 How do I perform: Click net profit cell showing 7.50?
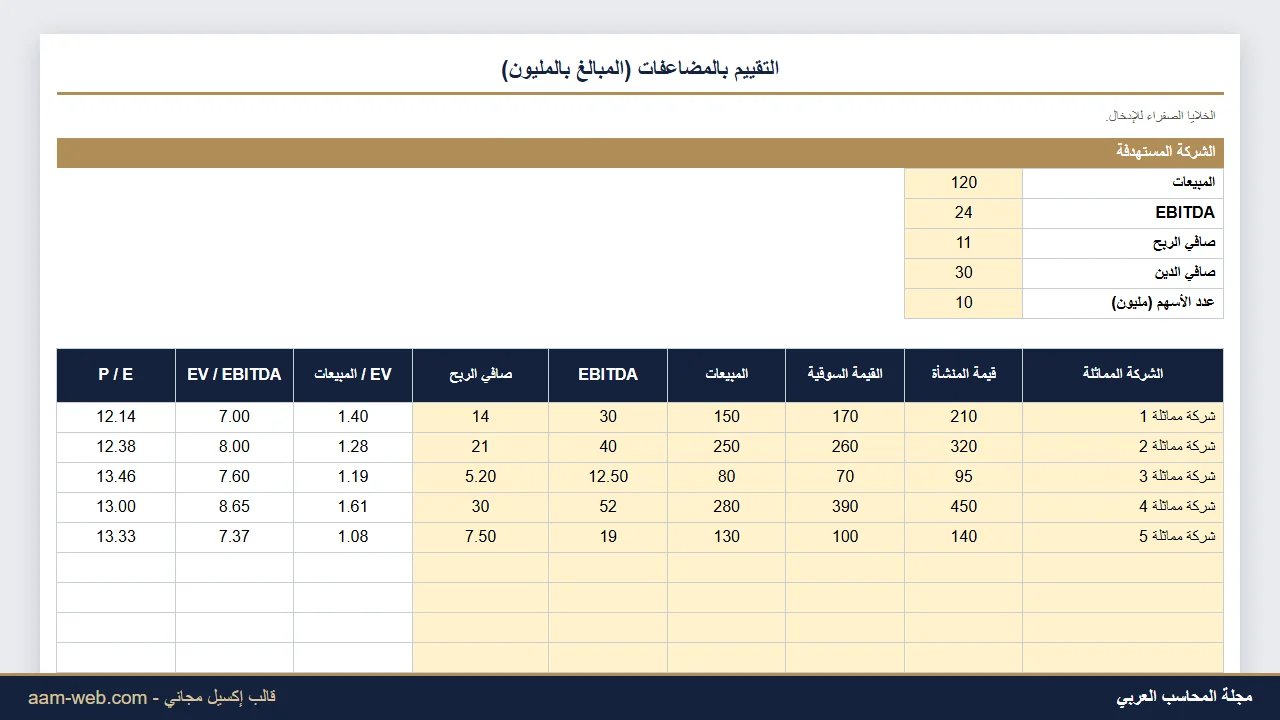coord(481,537)
